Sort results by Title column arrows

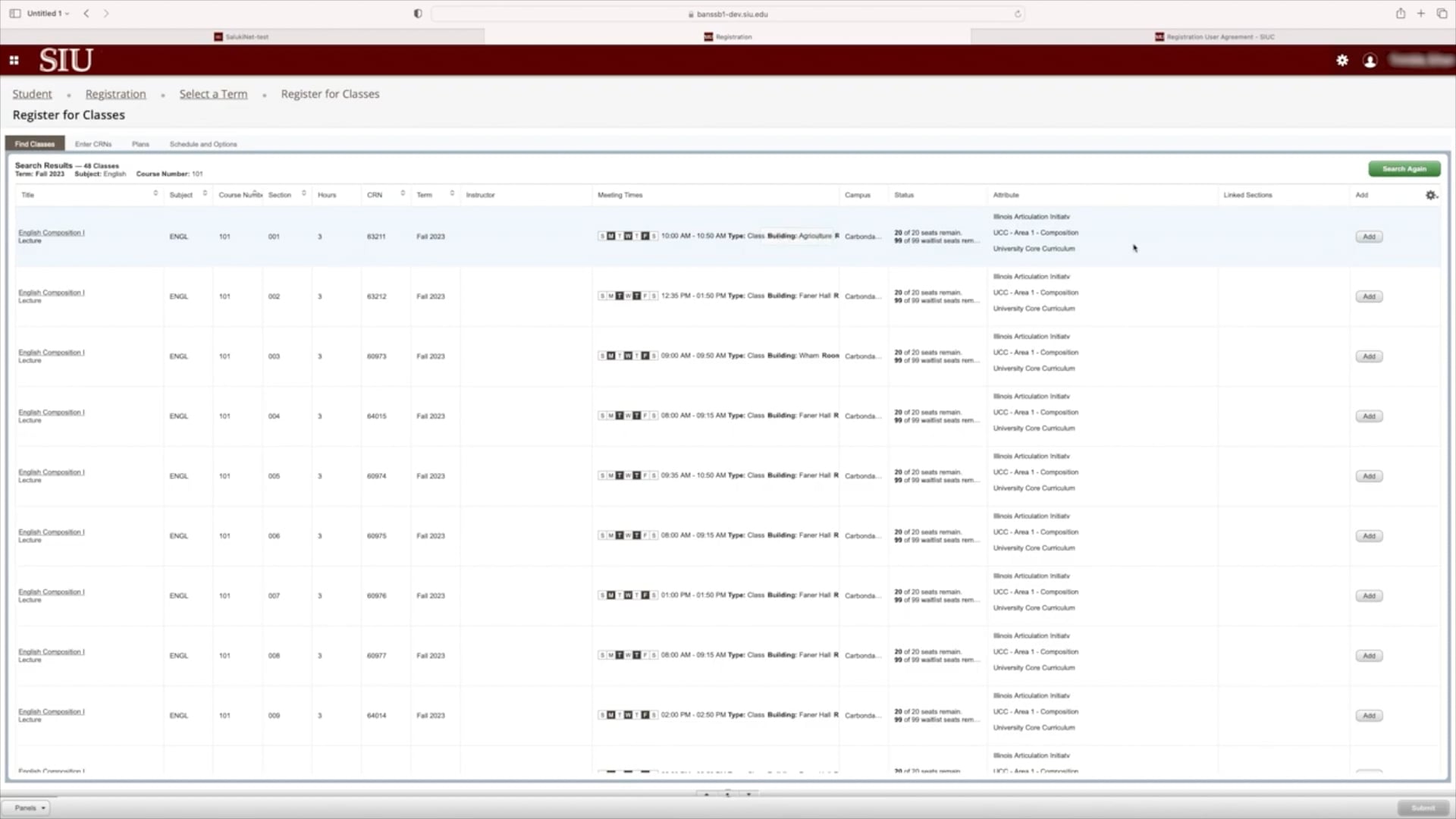click(x=155, y=194)
